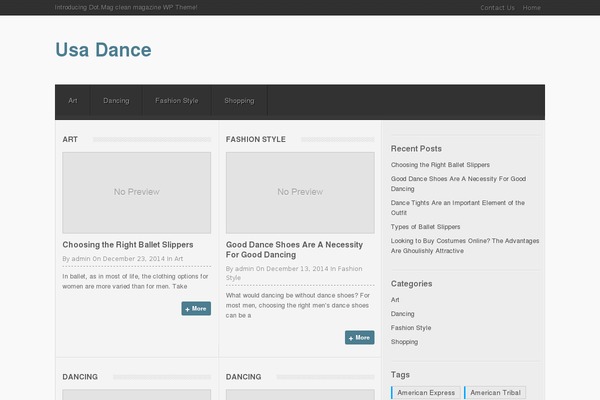
Task: Select Shopping in sidebar Categories
Action: point(404,342)
